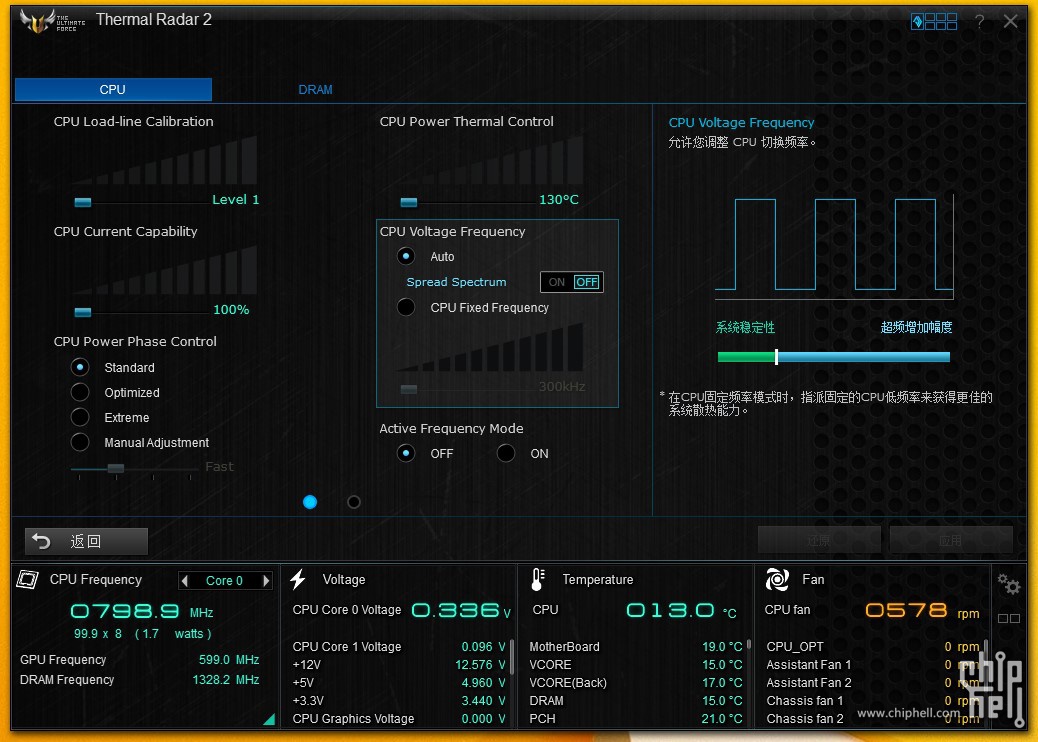Click the two-squares layout icon below the gear
This screenshot has width=1038, height=742.
(x=1009, y=618)
